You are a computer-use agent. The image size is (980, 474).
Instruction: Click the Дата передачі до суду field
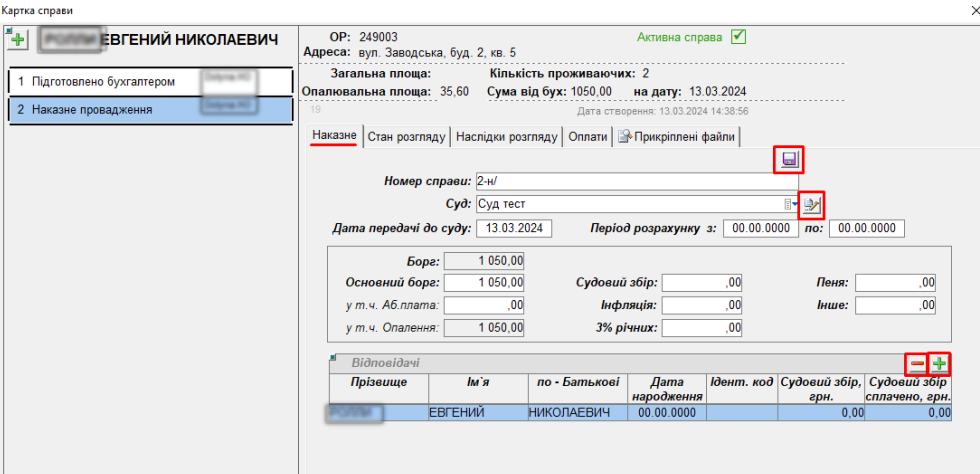pos(514,228)
